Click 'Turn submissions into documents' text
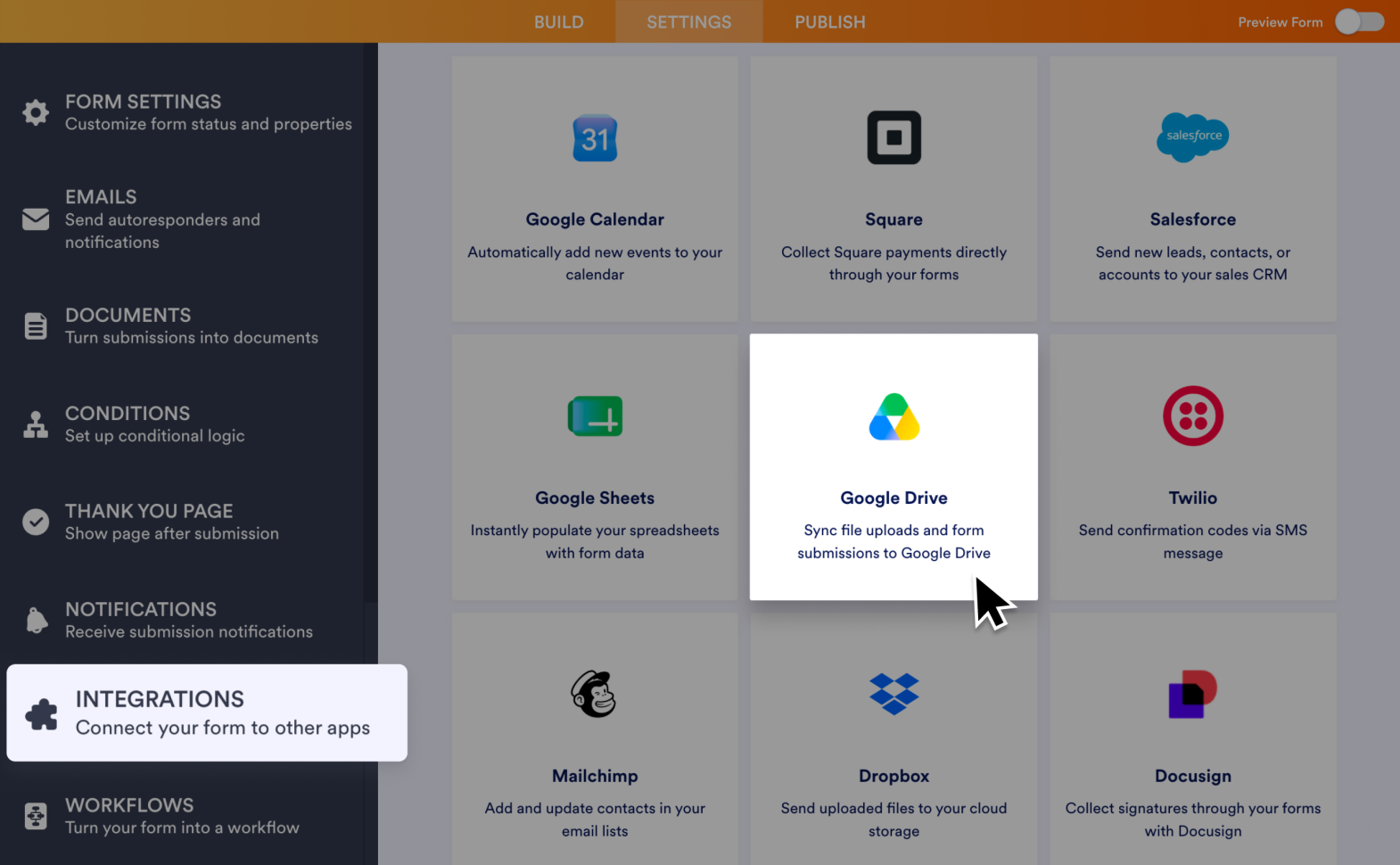This screenshot has height=865, width=1400. coord(191,338)
